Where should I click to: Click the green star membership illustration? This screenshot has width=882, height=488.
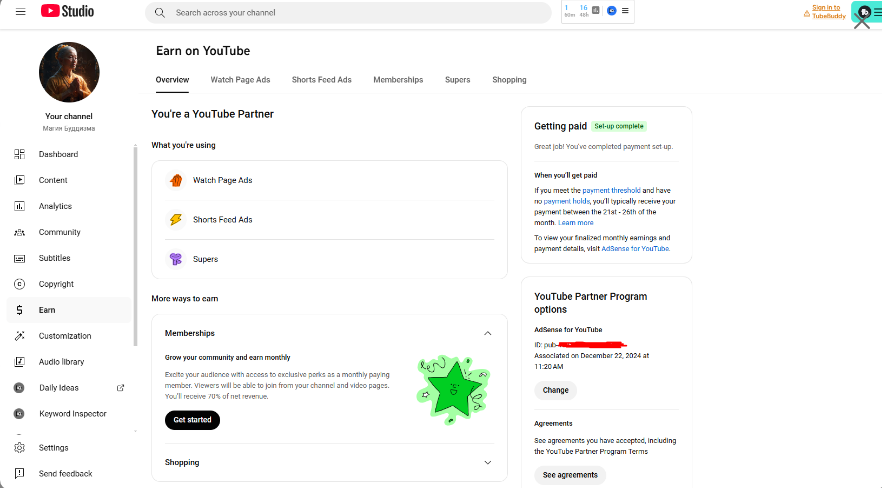point(453,389)
